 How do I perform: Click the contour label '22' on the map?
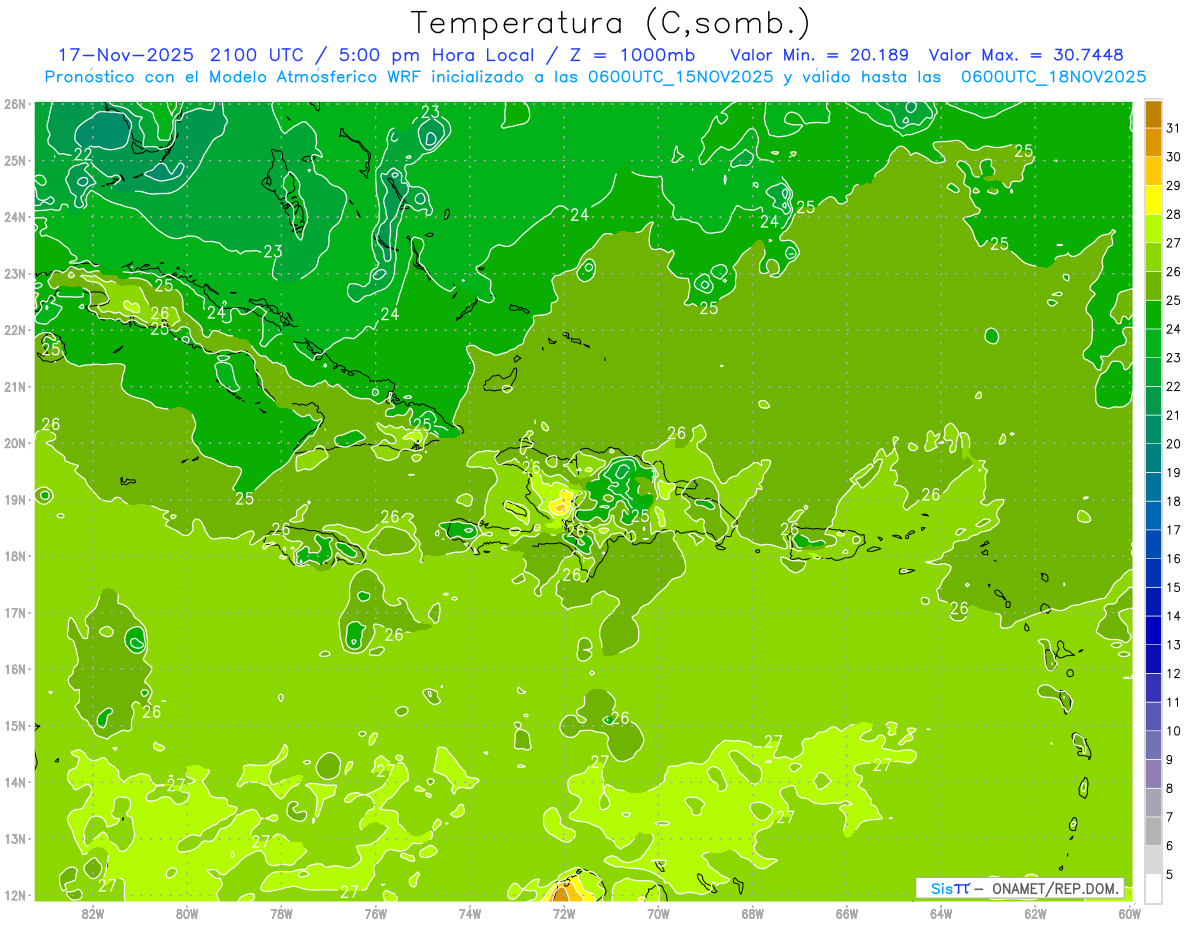point(83,154)
